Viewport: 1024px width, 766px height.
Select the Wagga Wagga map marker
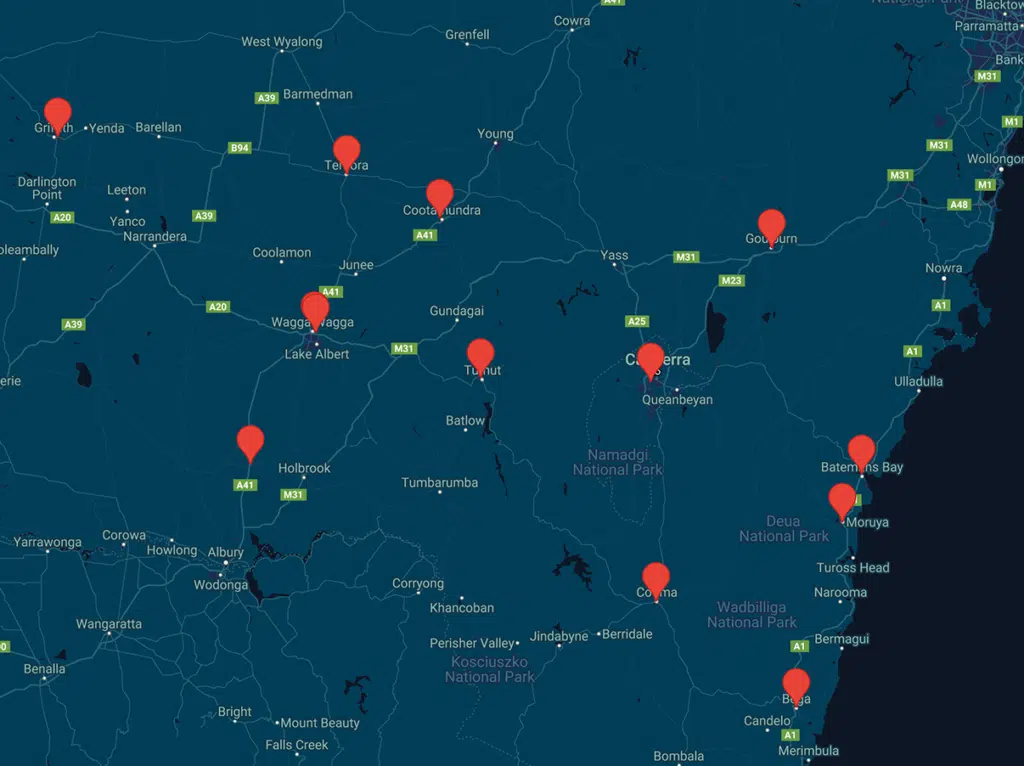click(x=315, y=309)
